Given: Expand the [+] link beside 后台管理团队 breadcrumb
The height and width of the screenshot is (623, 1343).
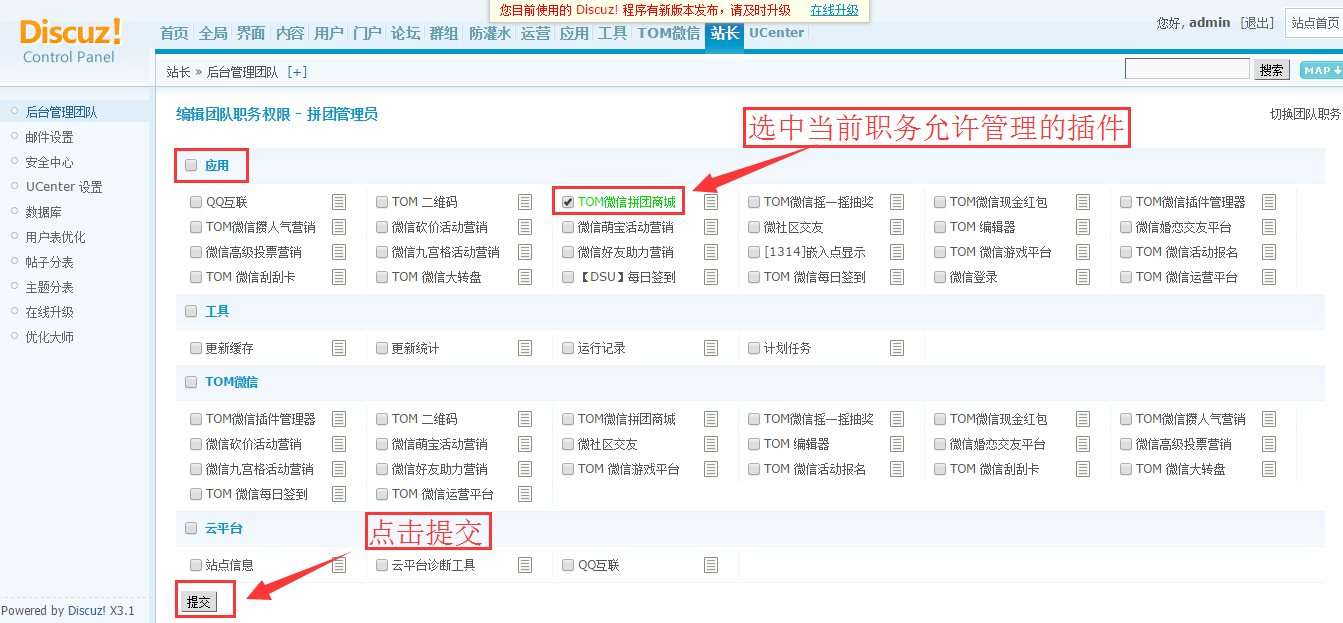Looking at the screenshot, I should pos(297,72).
